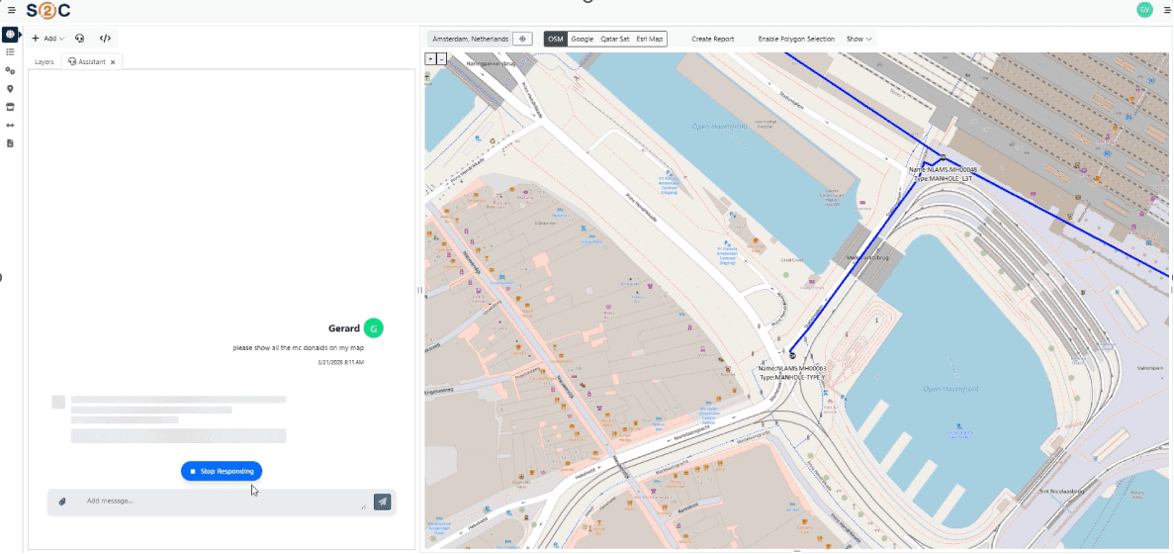Switch basemap to Esri Map
Viewport: 1174px width, 554px height.
(x=649, y=39)
